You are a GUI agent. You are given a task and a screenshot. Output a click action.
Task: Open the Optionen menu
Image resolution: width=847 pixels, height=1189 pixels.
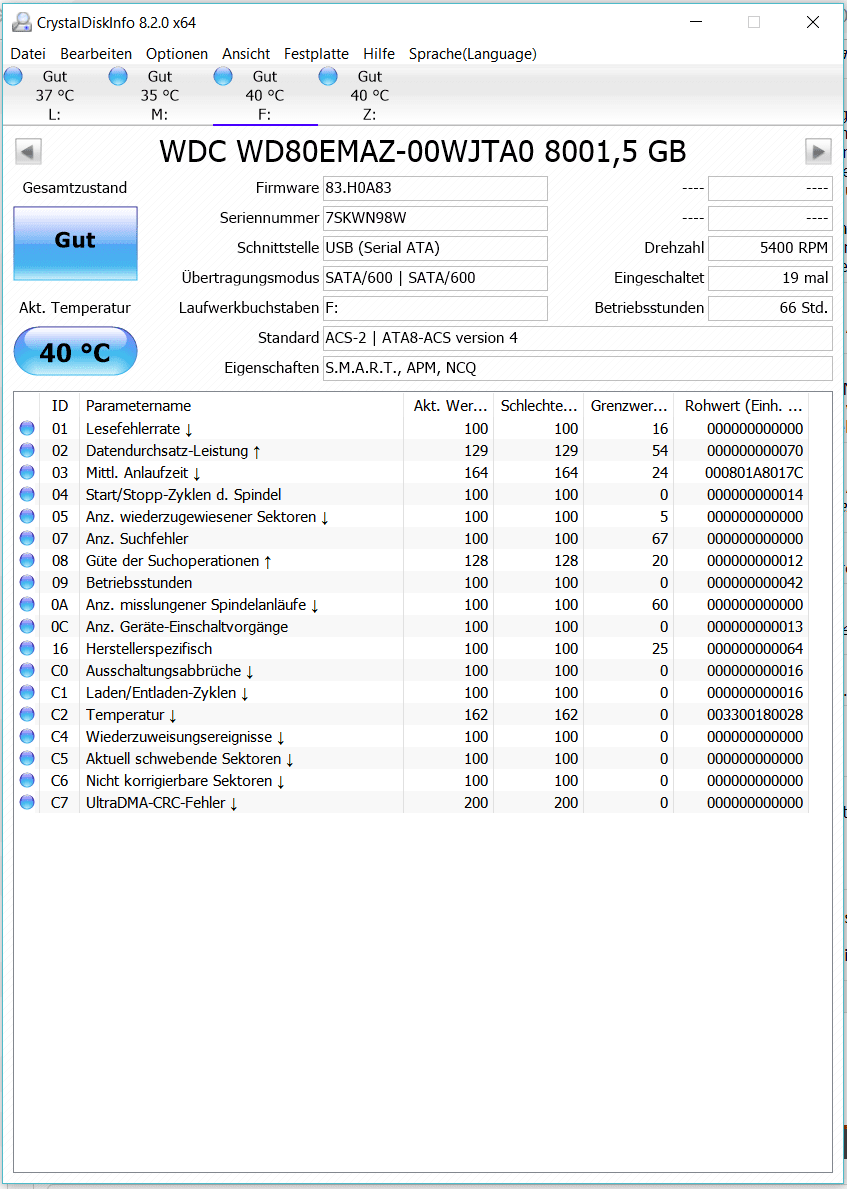177,54
